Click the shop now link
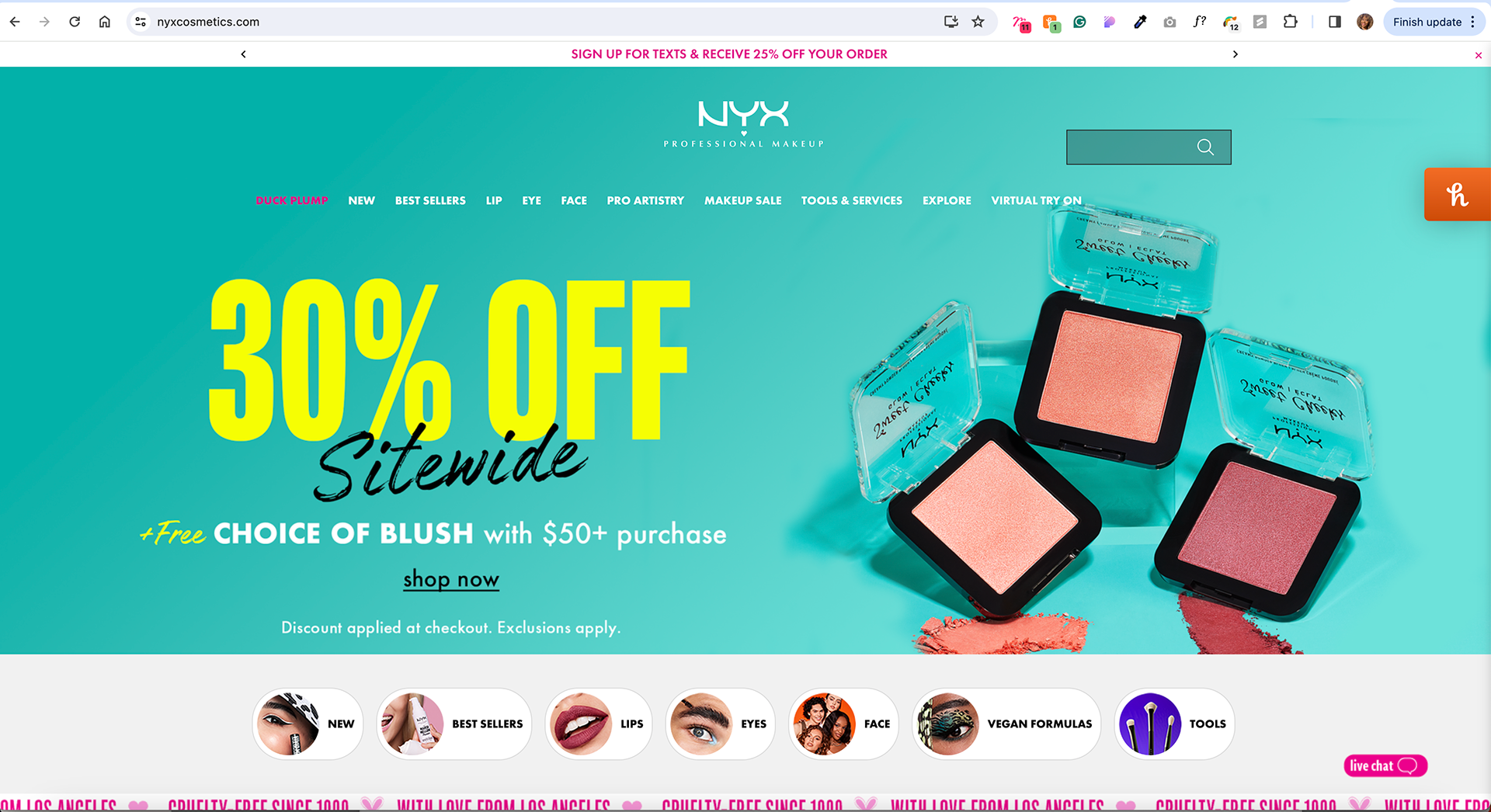 tap(451, 579)
